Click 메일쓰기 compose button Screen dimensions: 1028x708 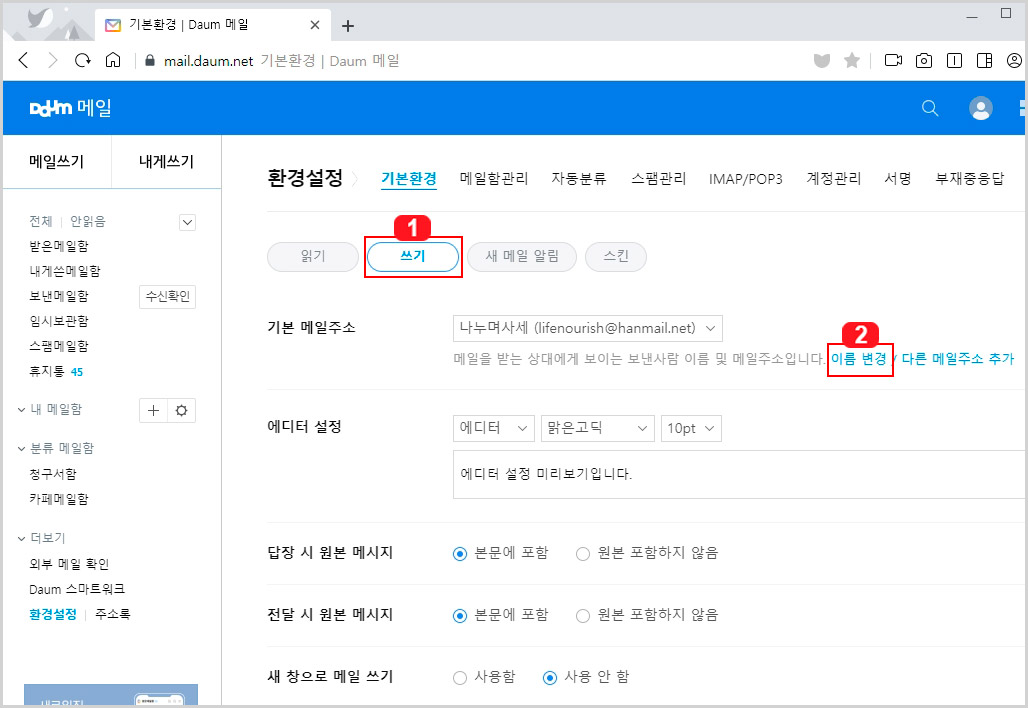point(56,161)
